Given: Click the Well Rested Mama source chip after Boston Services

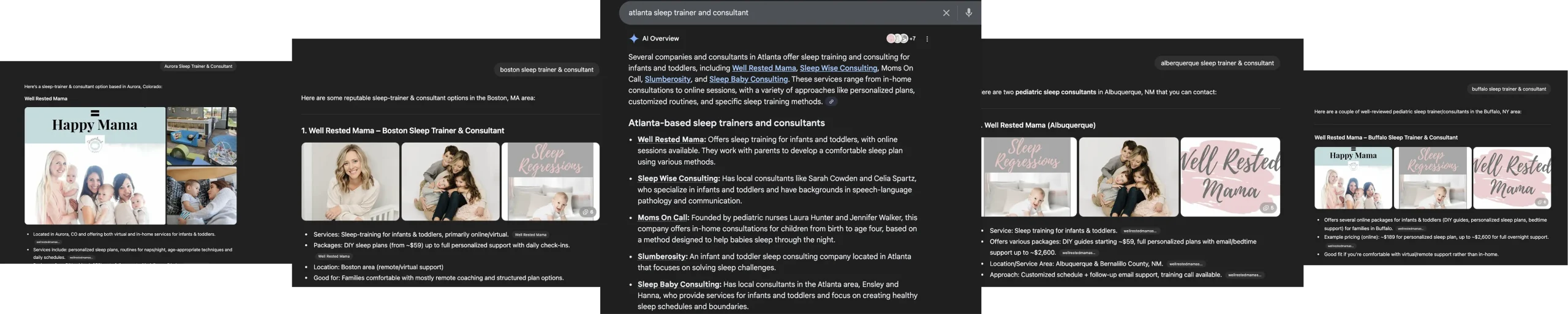Looking at the screenshot, I should click(x=530, y=234).
